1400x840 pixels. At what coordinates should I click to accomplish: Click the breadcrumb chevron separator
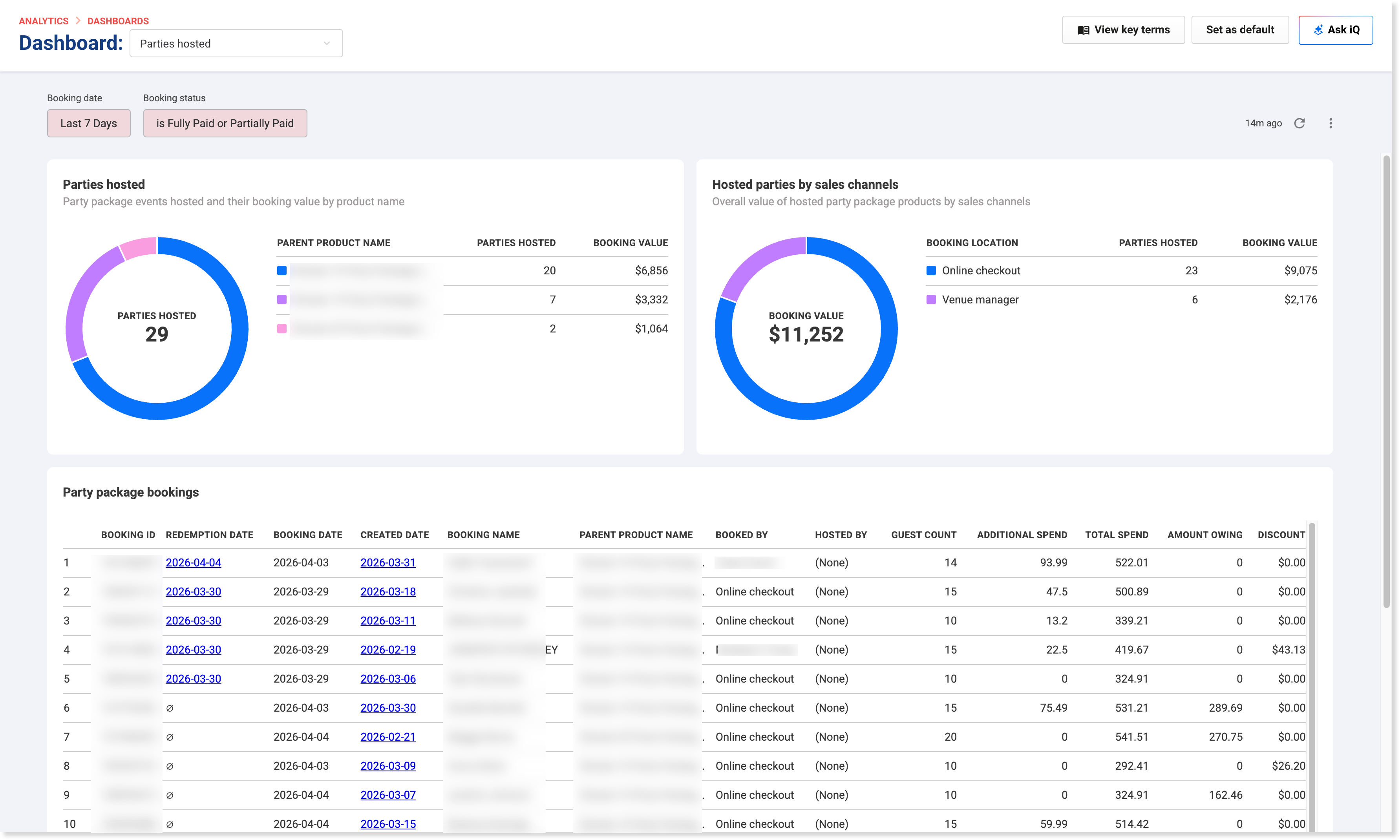[x=78, y=21]
